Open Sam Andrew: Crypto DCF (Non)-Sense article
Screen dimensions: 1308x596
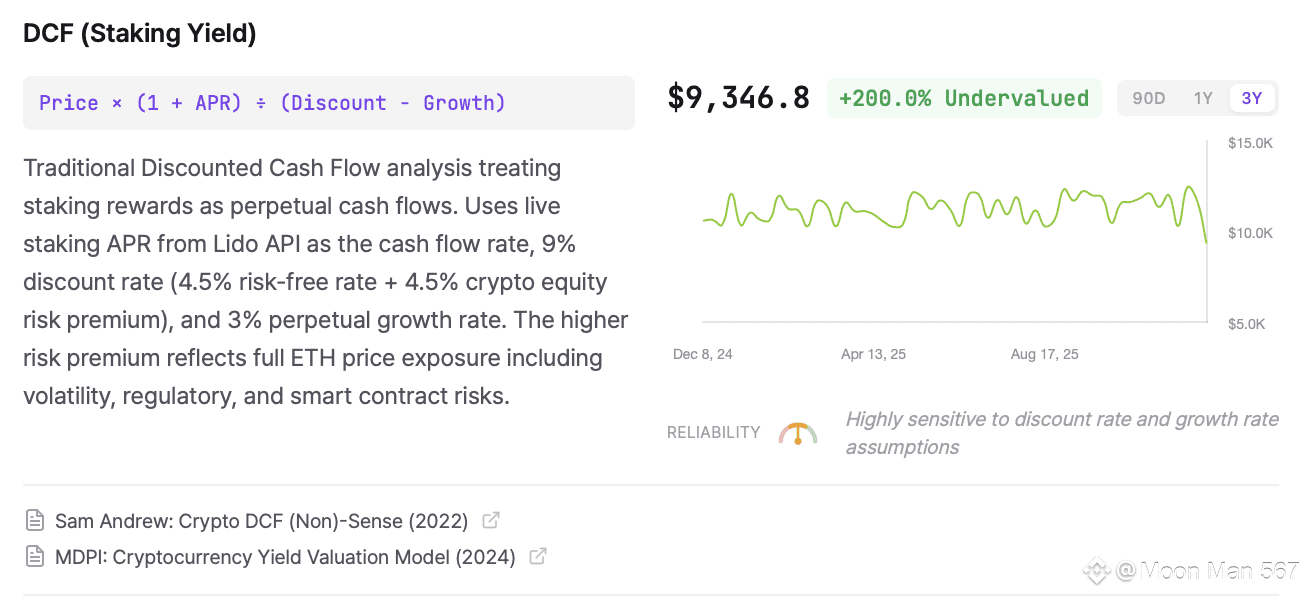tap(261, 521)
